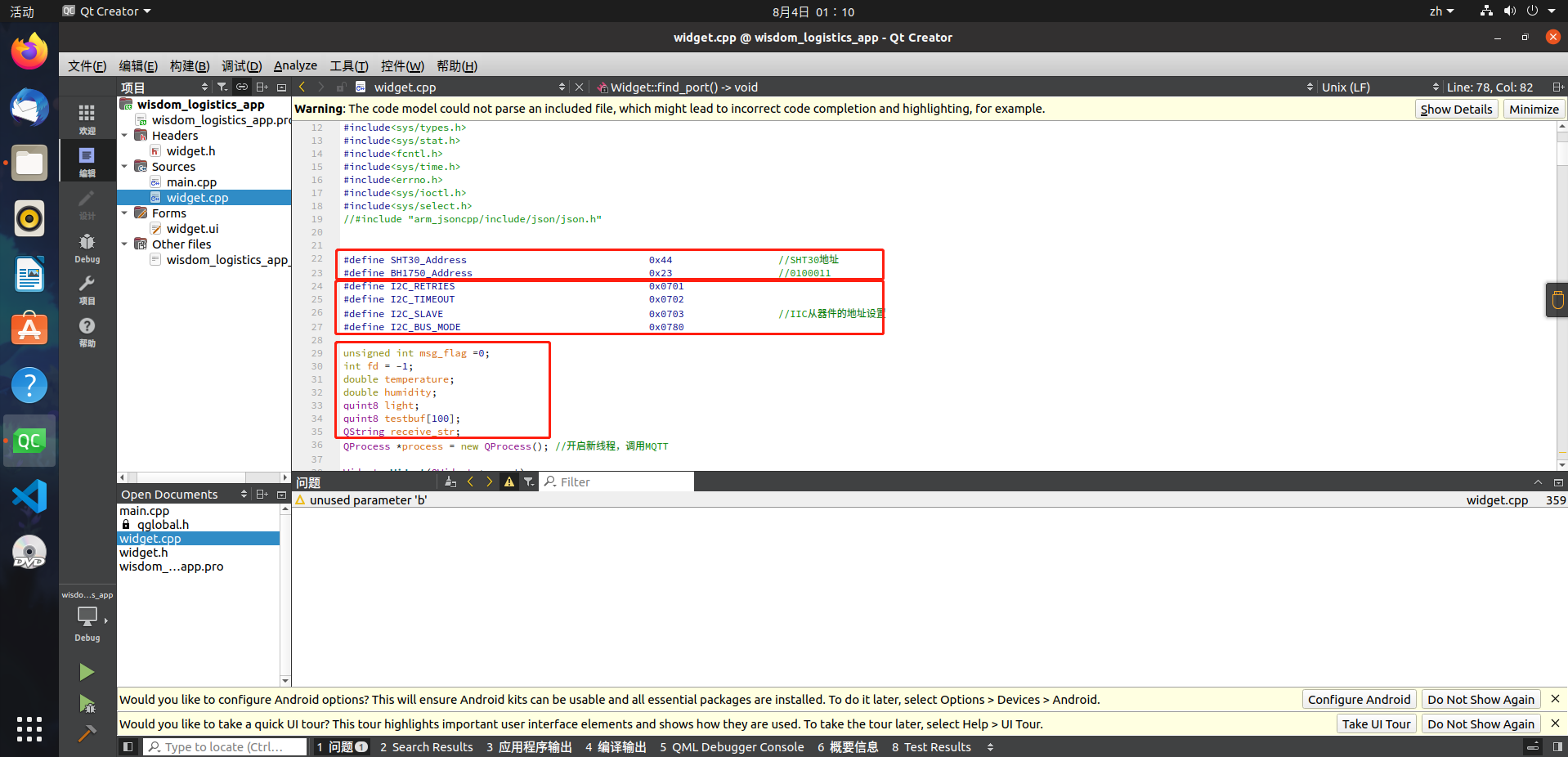
Task: Open Ubuntu Software from the dock
Action: point(29,329)
